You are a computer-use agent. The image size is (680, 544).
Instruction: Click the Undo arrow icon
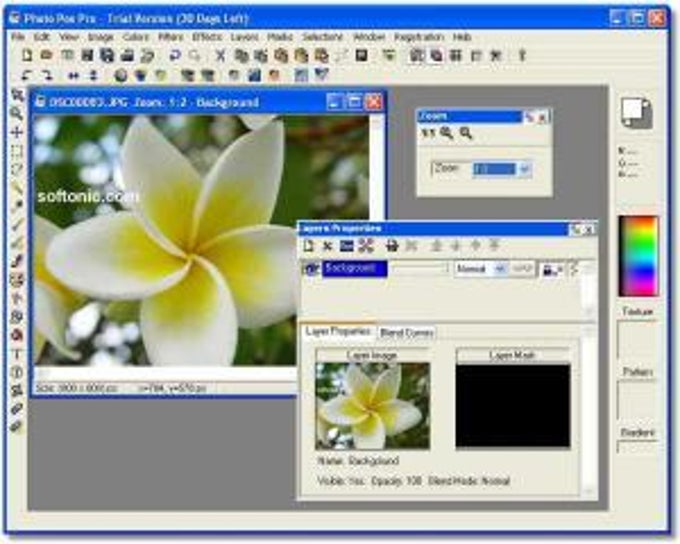pyautogui.click(x=175, y=55)
